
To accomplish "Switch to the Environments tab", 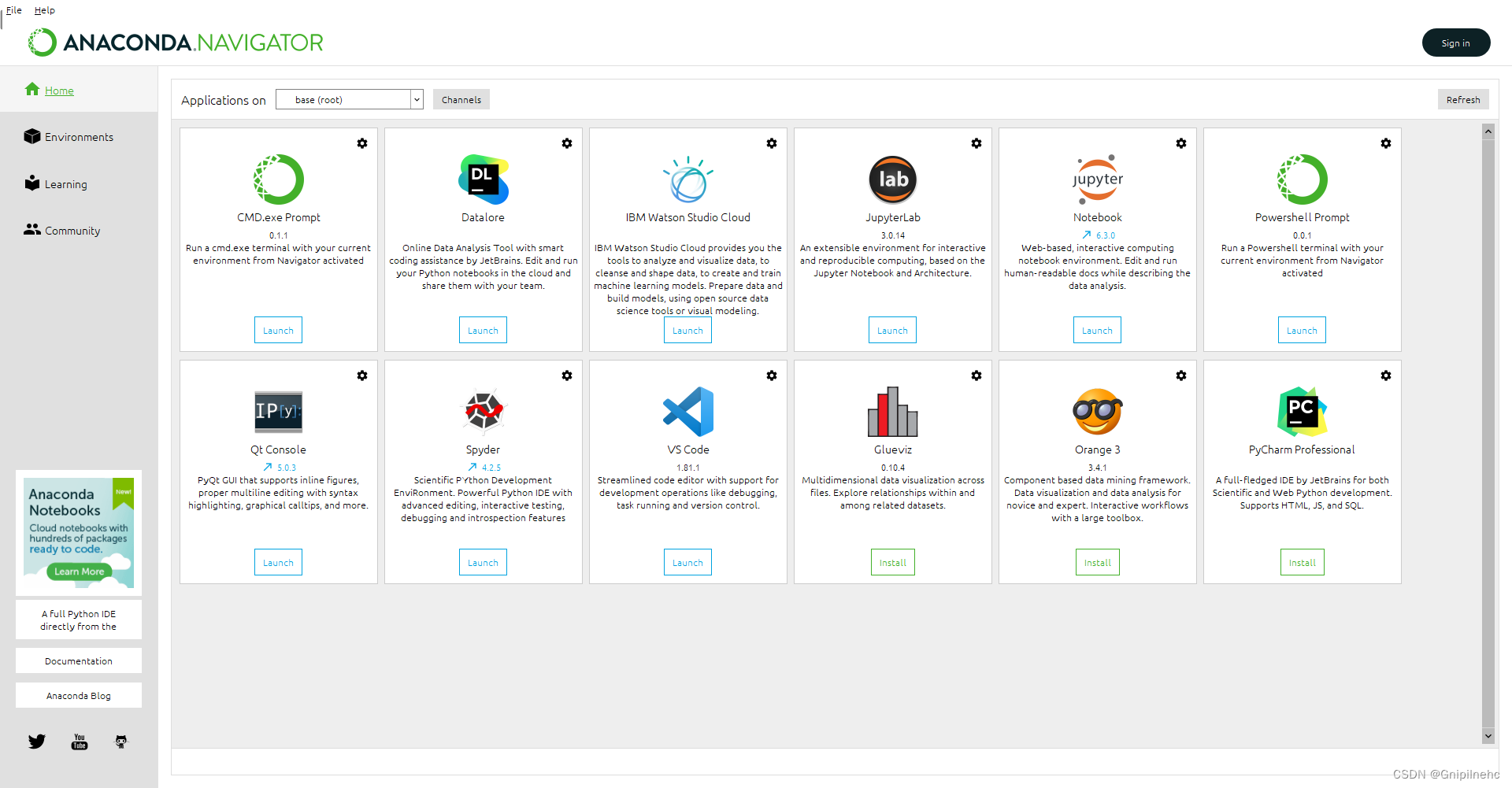I will click(x=79, y=137).
